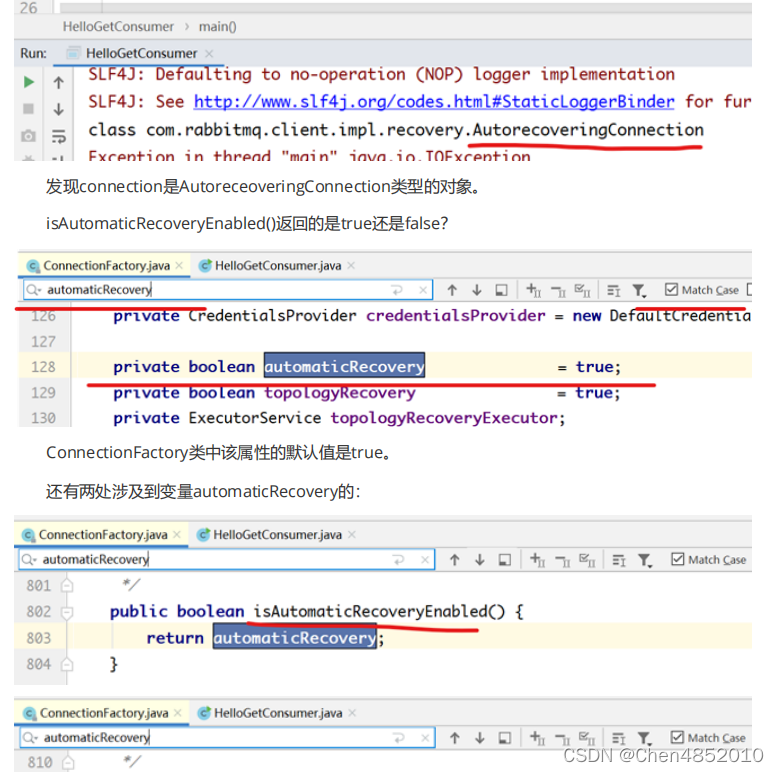Unselect occurrence icon in find bar above line 801

[x=562, y=561]
